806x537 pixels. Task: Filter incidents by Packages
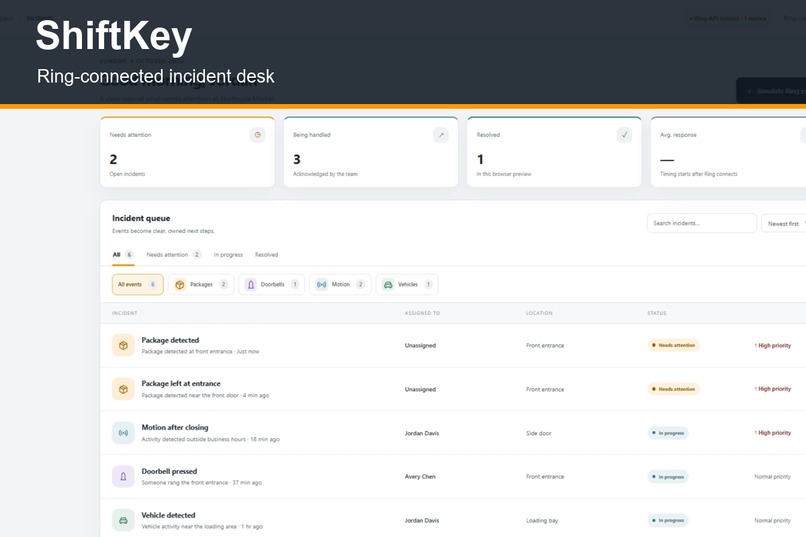201,284
